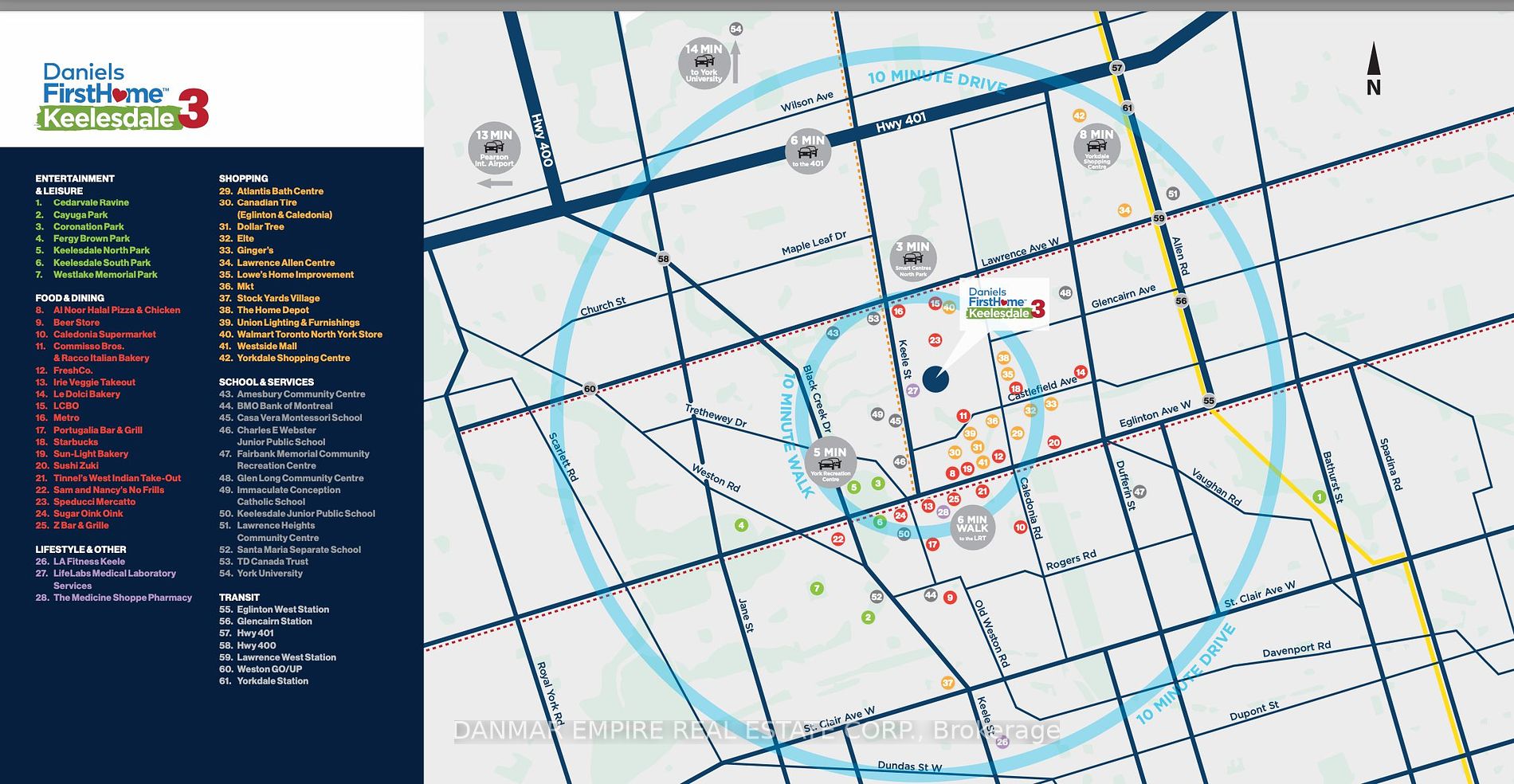
Task: Click grey map marker 48 near Glencairn Ave
Action: [x=1065, y=292]
